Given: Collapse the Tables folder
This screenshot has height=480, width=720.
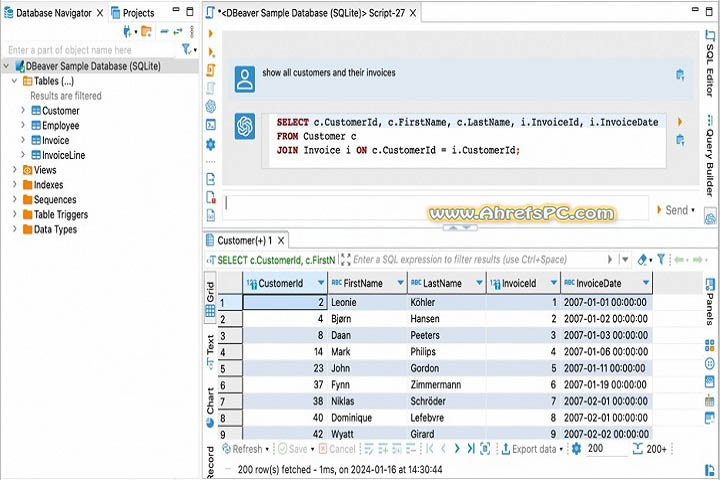Looking at the screenshot, I should tap(15, 81).
